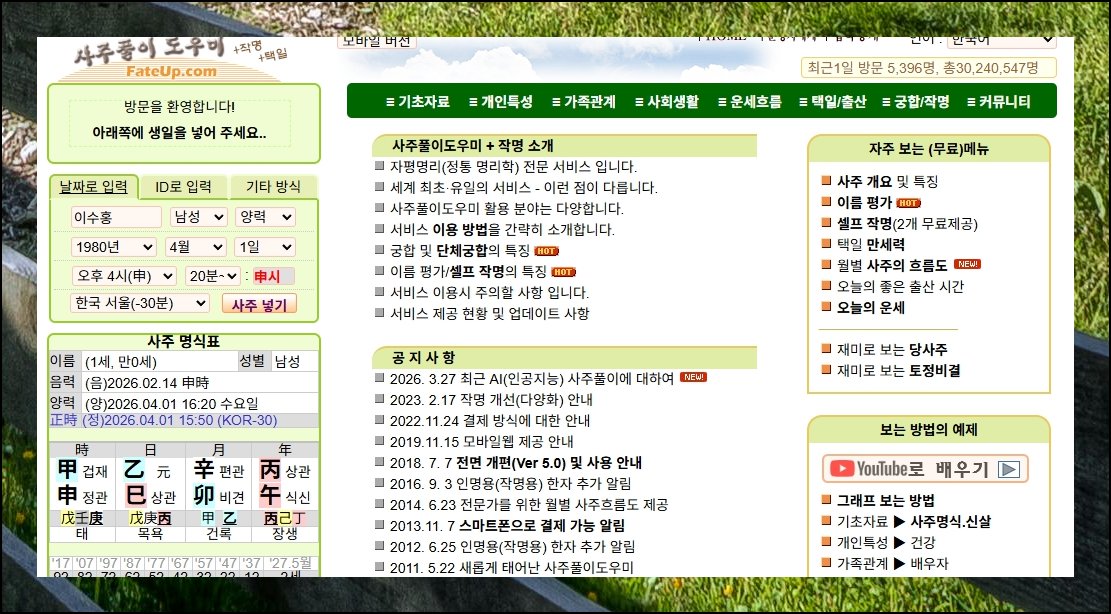
Task: Click 정시 (정)2026.04.01 15:50 row
Action: click(184, 420)
